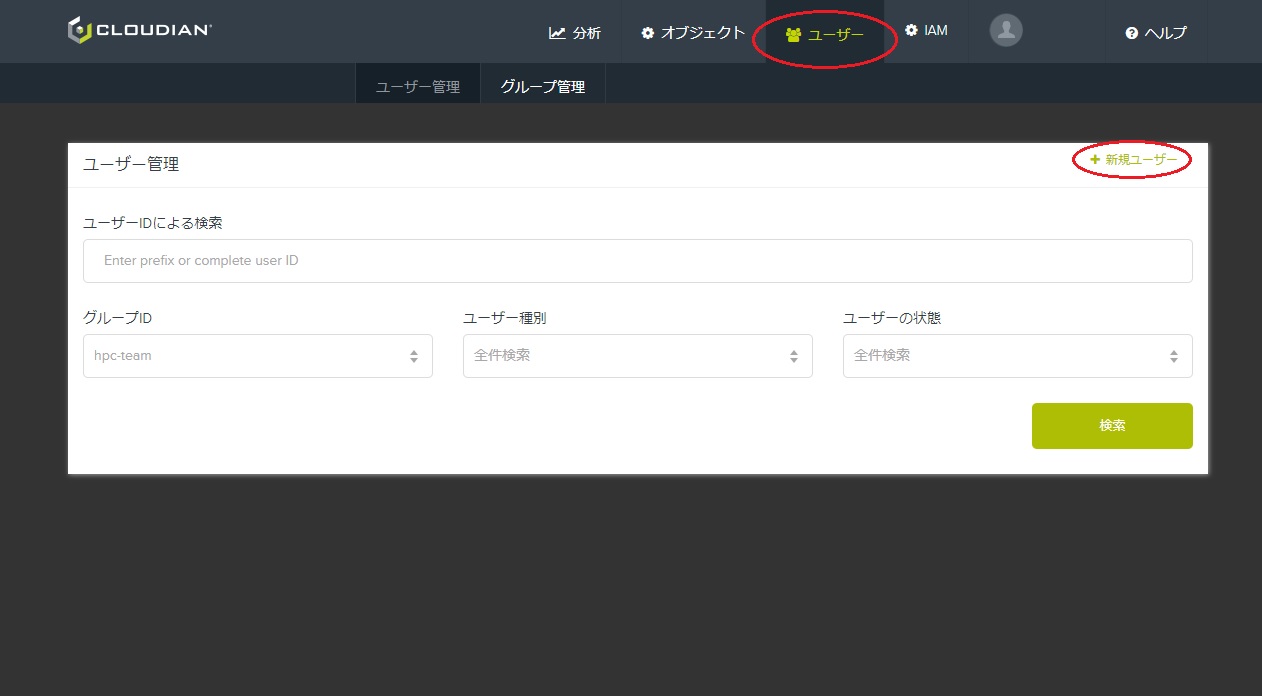
Task: Click the plus icon beside 新規ユーザー
Action: click(1095, 160)
